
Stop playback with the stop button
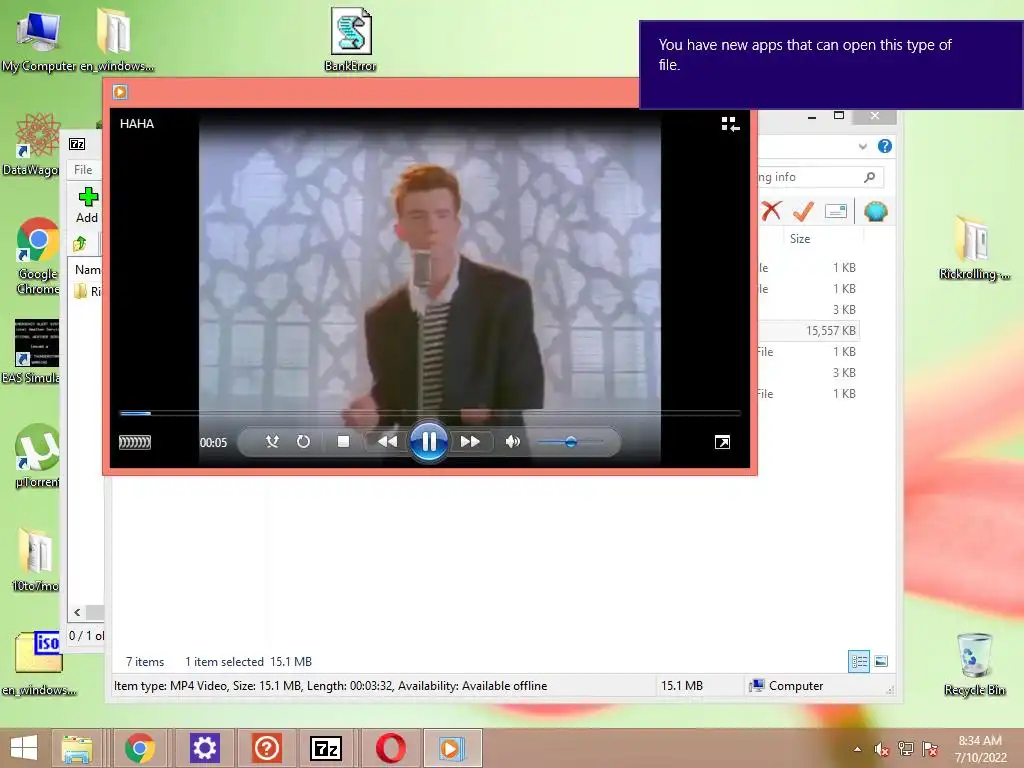(343, 442)
